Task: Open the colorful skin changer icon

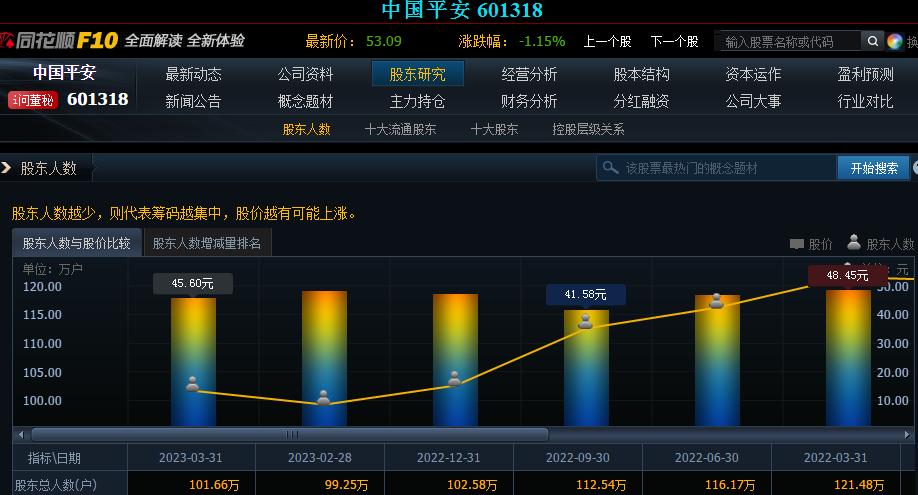Action: pos(894,41)
